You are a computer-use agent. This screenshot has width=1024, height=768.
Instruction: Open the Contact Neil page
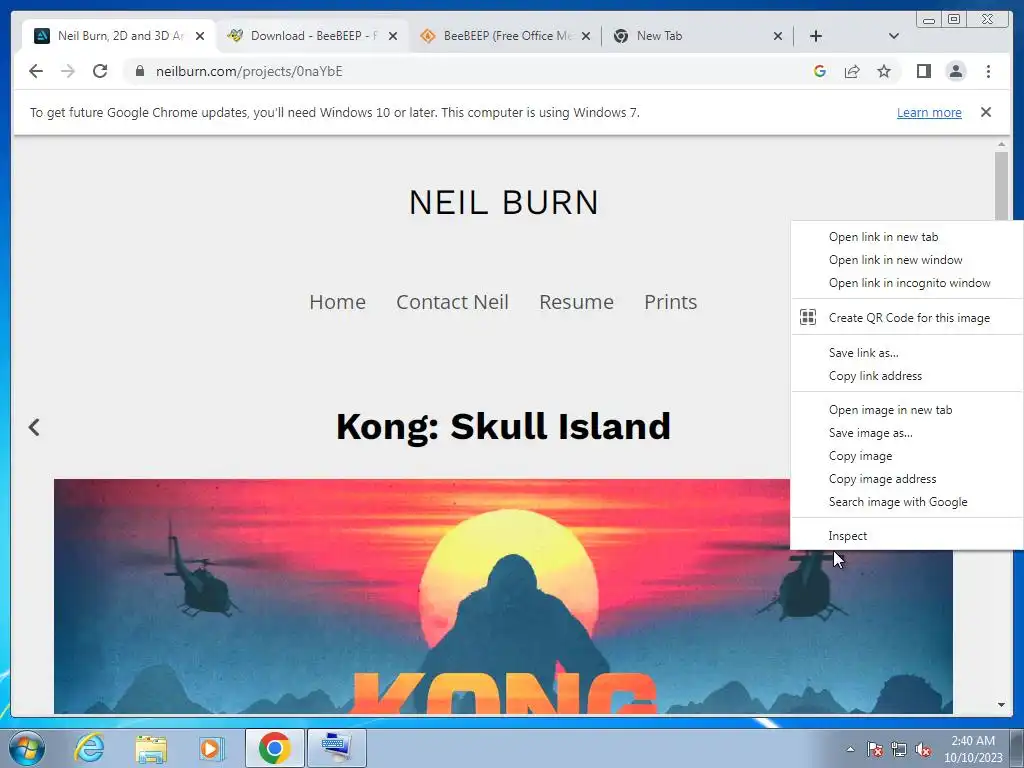pyautogui.click(x=452, y=302)
